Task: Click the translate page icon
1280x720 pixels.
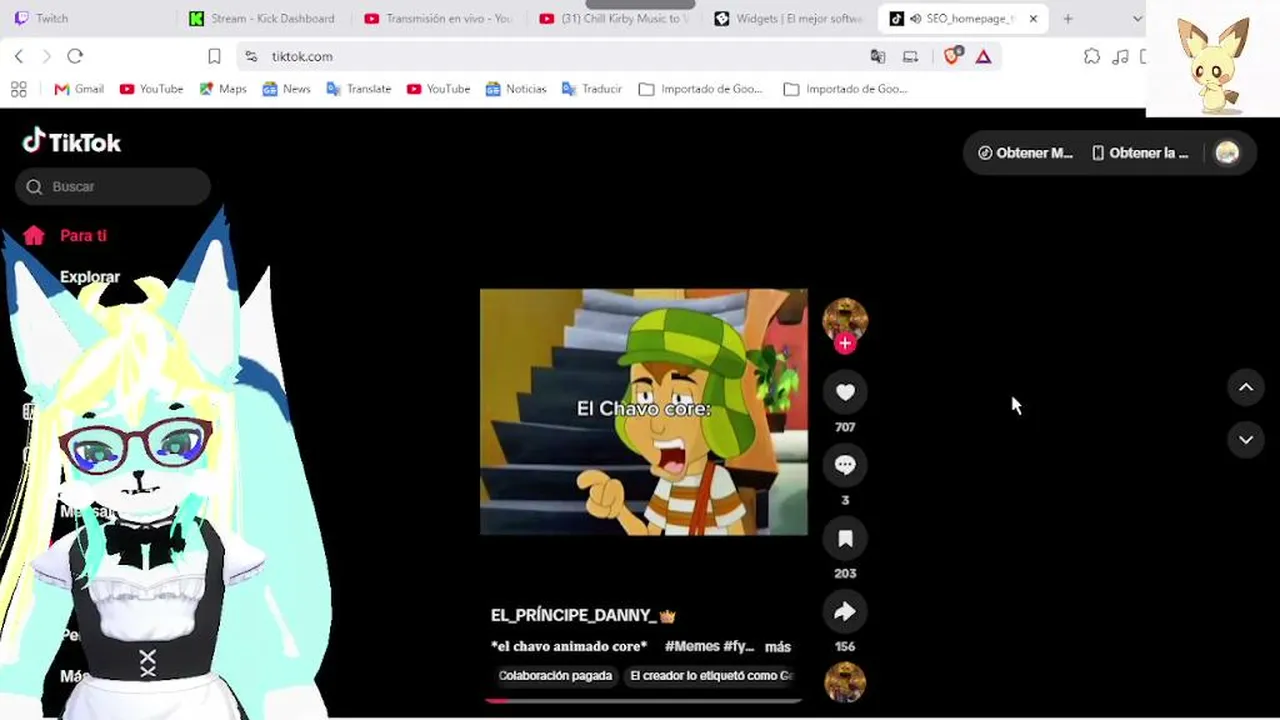Action: [x=878, y=56]
